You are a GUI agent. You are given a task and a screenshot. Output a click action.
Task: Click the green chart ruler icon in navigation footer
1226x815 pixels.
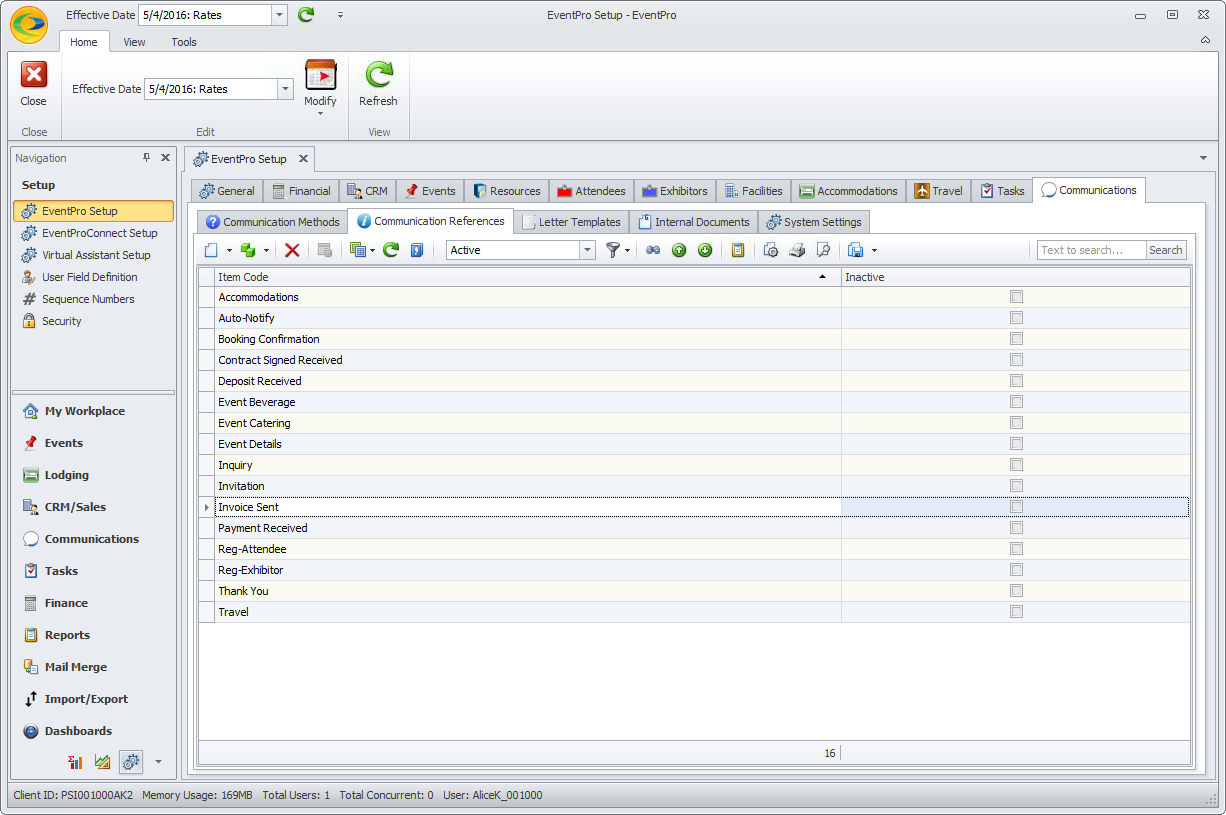[103, 762]
